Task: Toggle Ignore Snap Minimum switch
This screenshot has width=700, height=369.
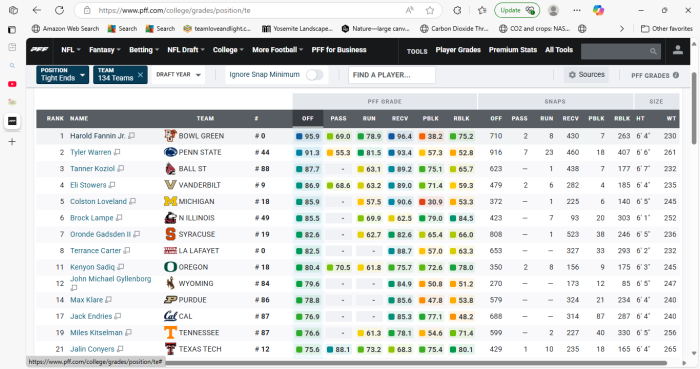Action: 314,75
